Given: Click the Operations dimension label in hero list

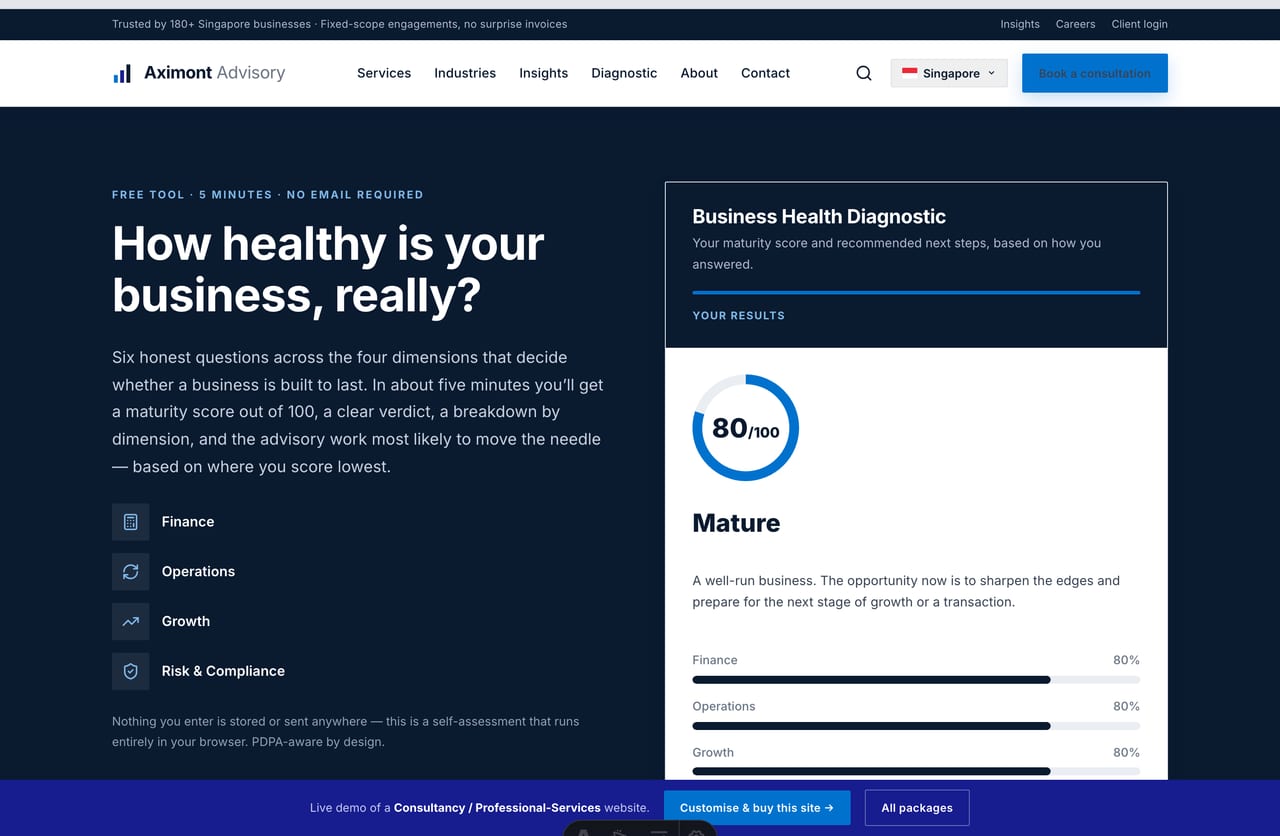Looking at the screenshot, I should coord(198,572).
